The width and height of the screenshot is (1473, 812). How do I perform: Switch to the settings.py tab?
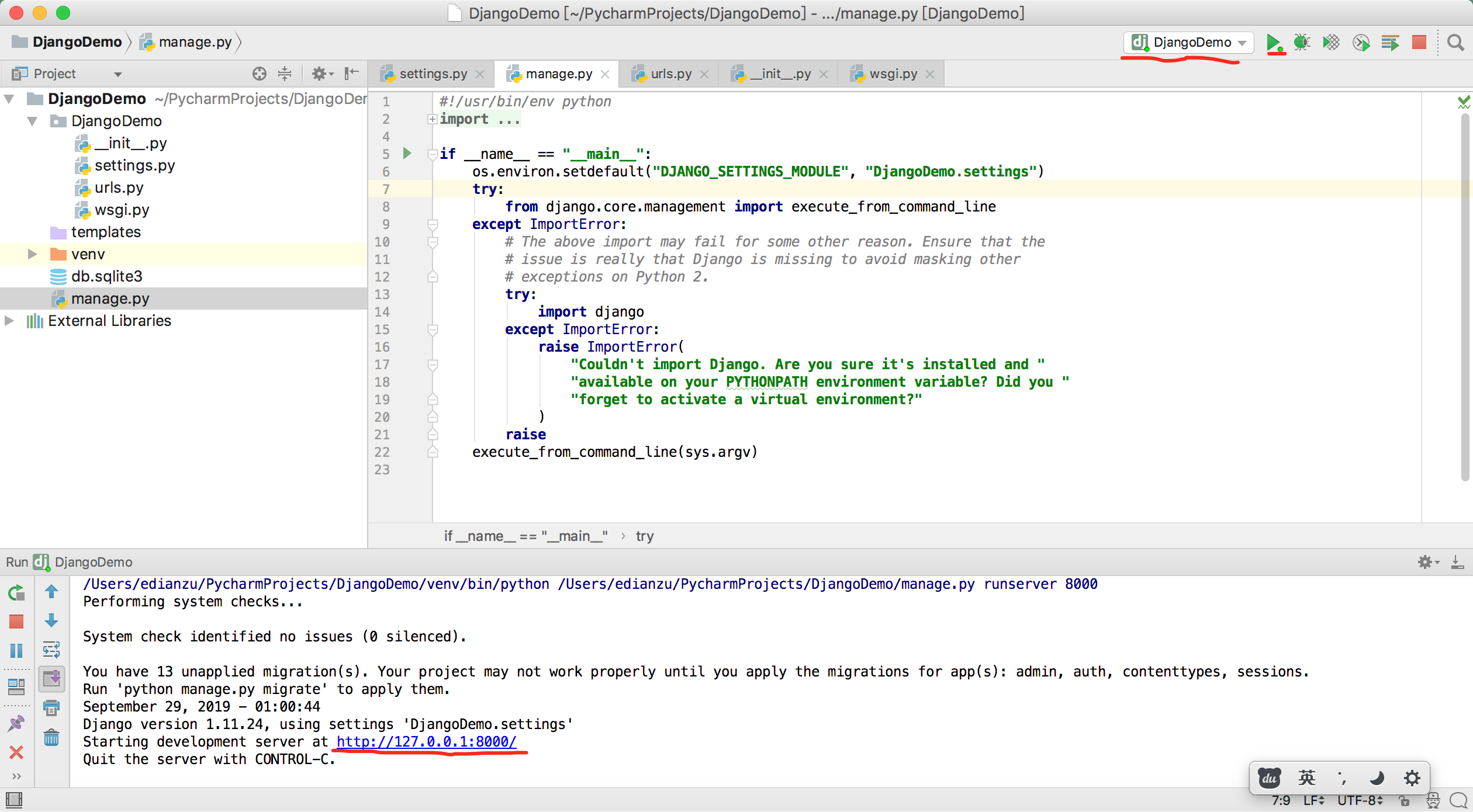(x=433, y=74)
